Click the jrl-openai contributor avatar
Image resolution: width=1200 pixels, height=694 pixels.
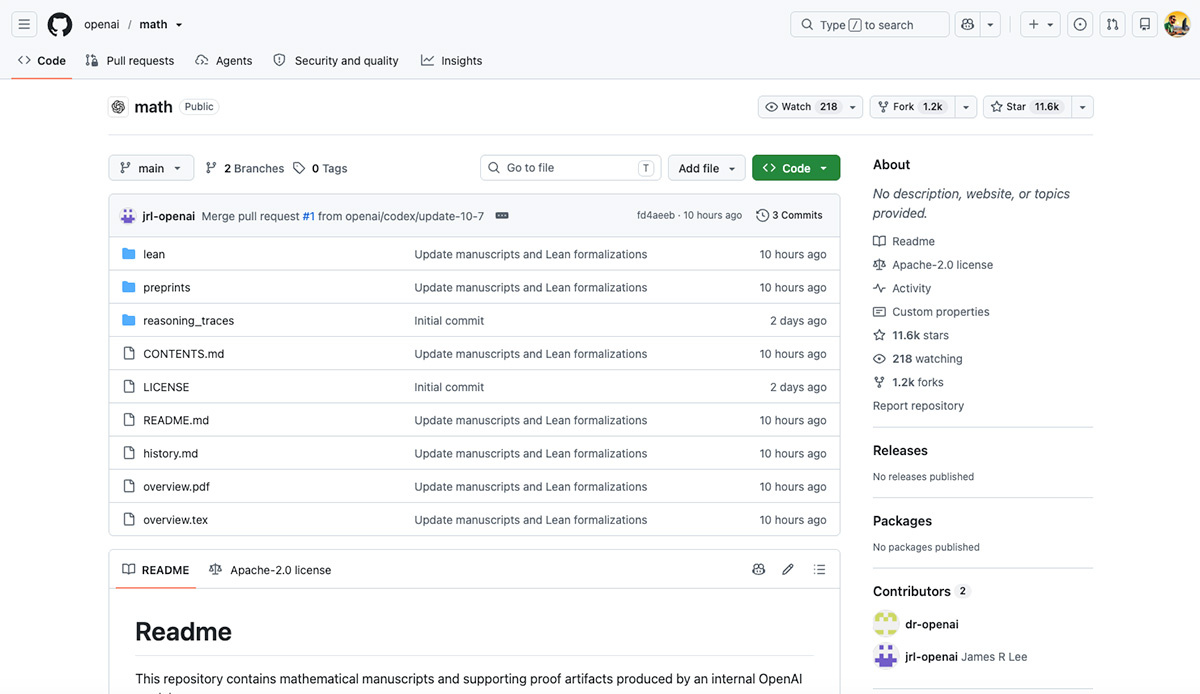point(885,657)
